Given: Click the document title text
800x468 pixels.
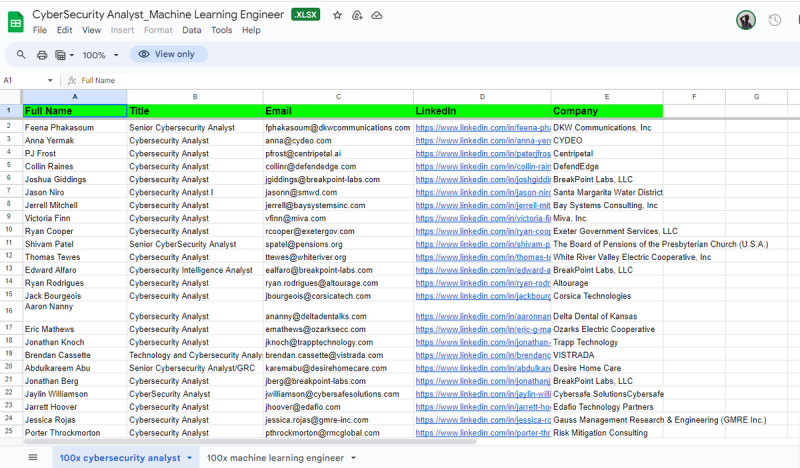Looking at the screenshot, I should 158,14.
